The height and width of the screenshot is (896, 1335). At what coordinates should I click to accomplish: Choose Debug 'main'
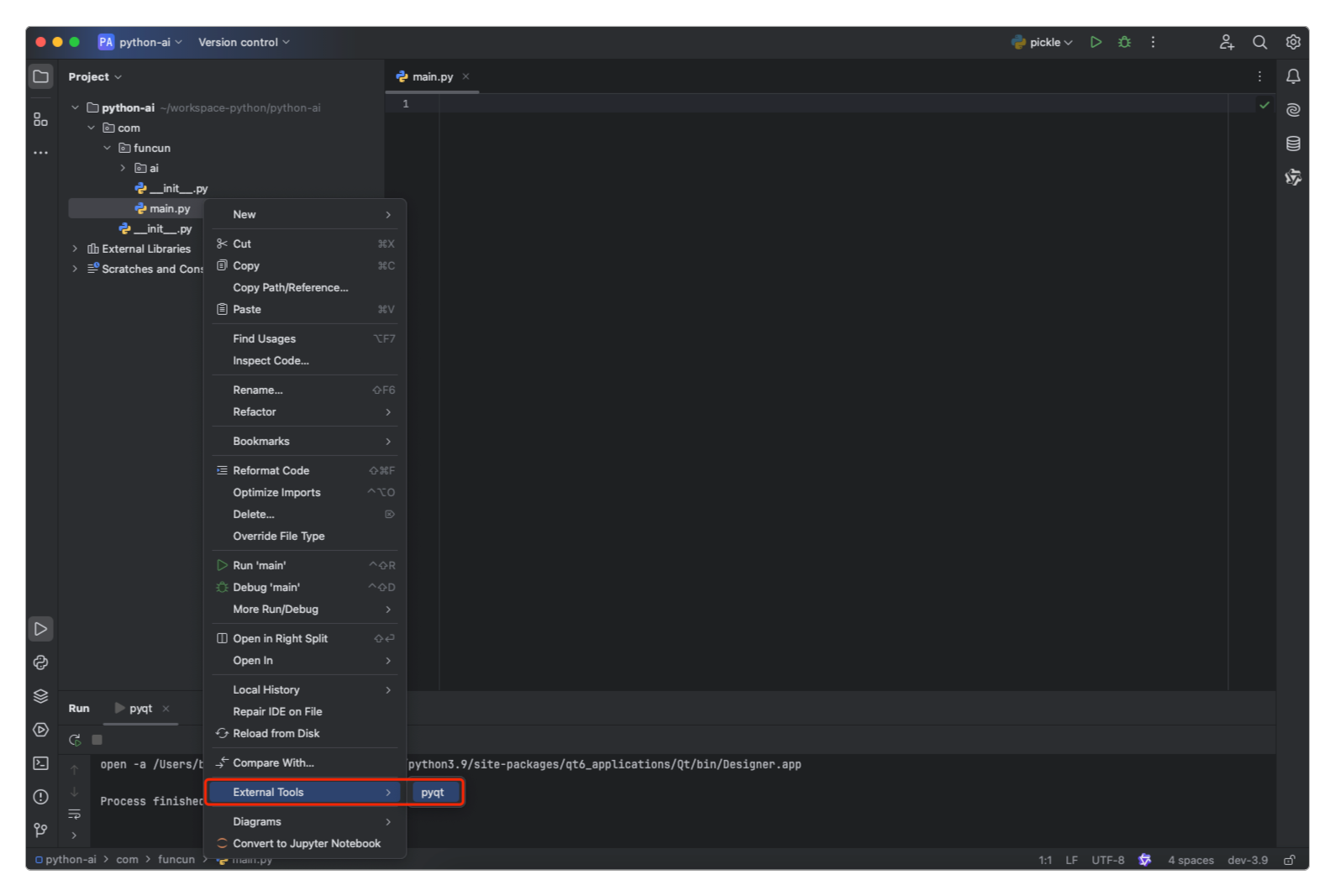point(305,587)
